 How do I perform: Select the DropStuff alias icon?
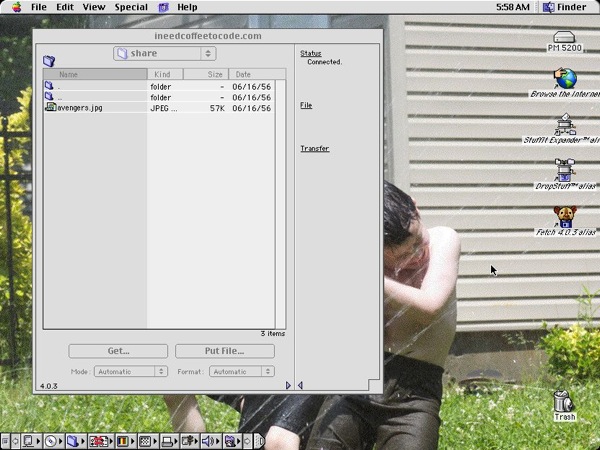click(x=565, y=170)
